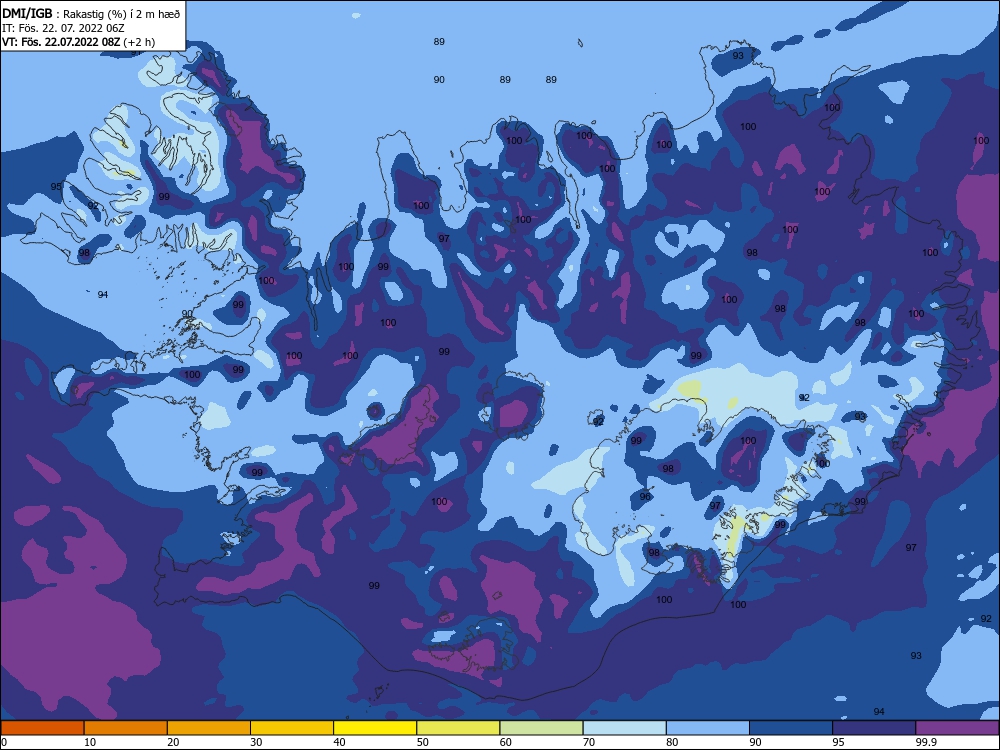This screenshot has width=1000, height=750.
Task: Select the bright yellow 40–50 legend swatch
Action: [375, 728]
